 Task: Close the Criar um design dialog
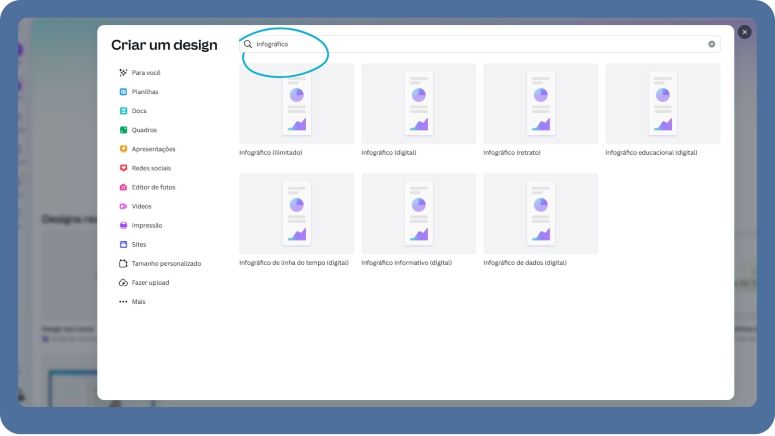tap(744, 32)
